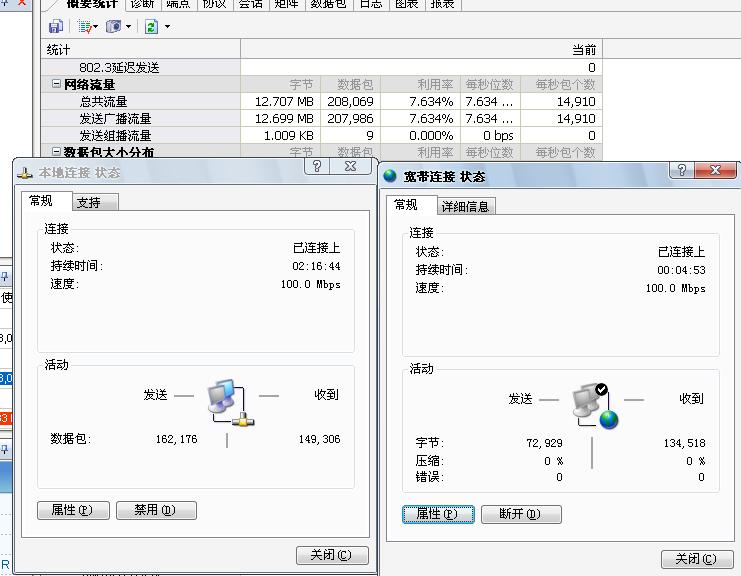This screenshot has height=576, width=741.
Task: Select the 总共流量 row
Action: [321, 101]
